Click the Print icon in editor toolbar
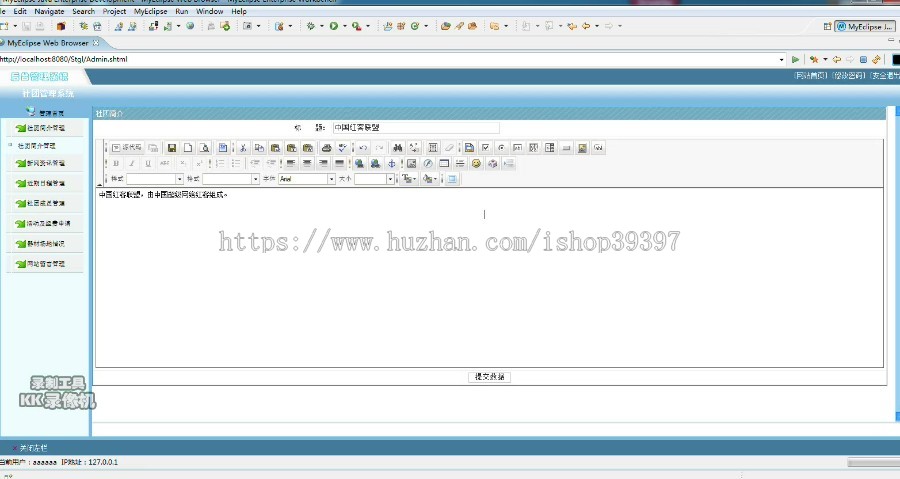 [x=326, y=148]
